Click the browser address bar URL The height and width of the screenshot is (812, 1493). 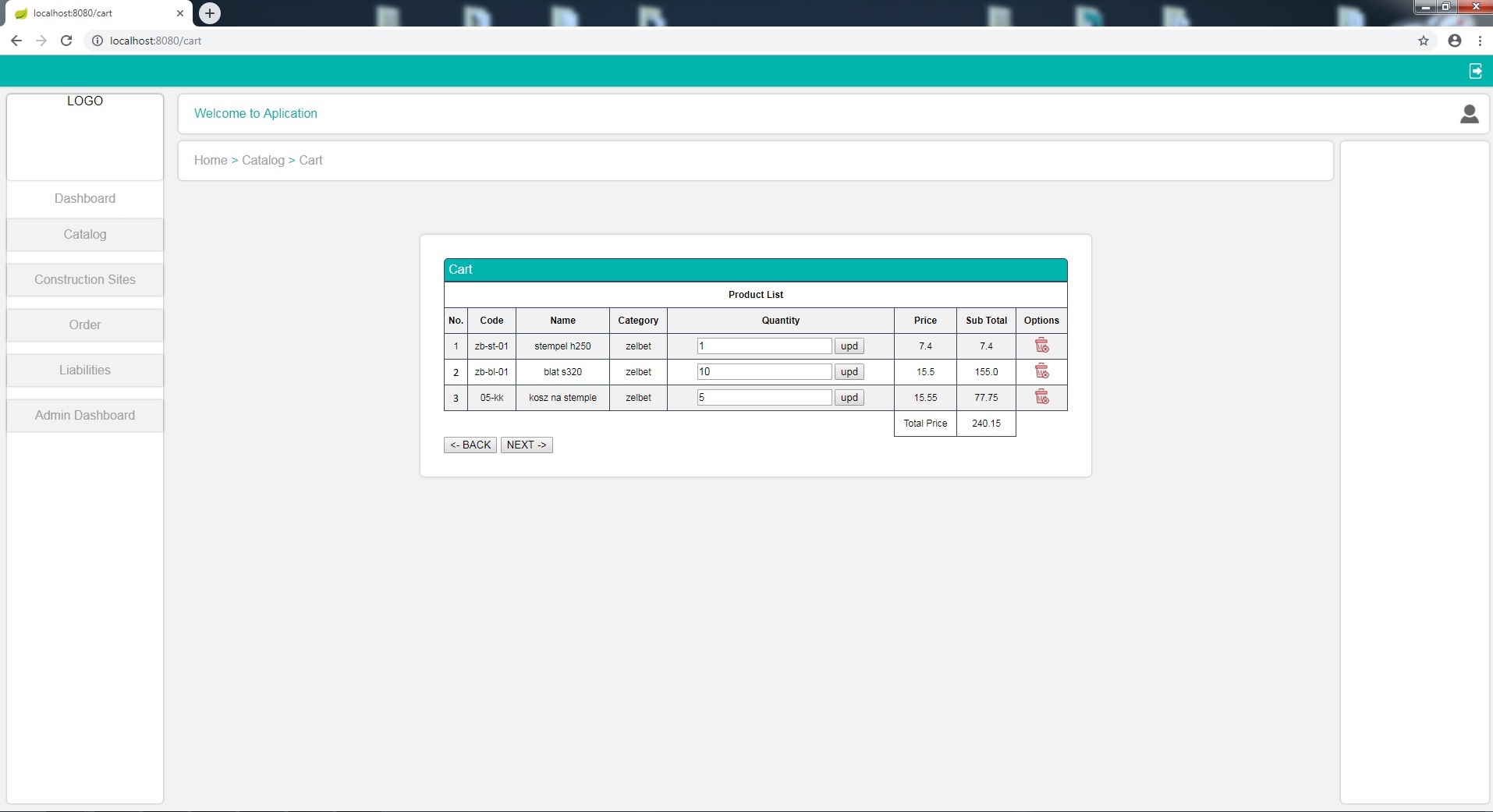pyautogui.click(x=156, y=41)
